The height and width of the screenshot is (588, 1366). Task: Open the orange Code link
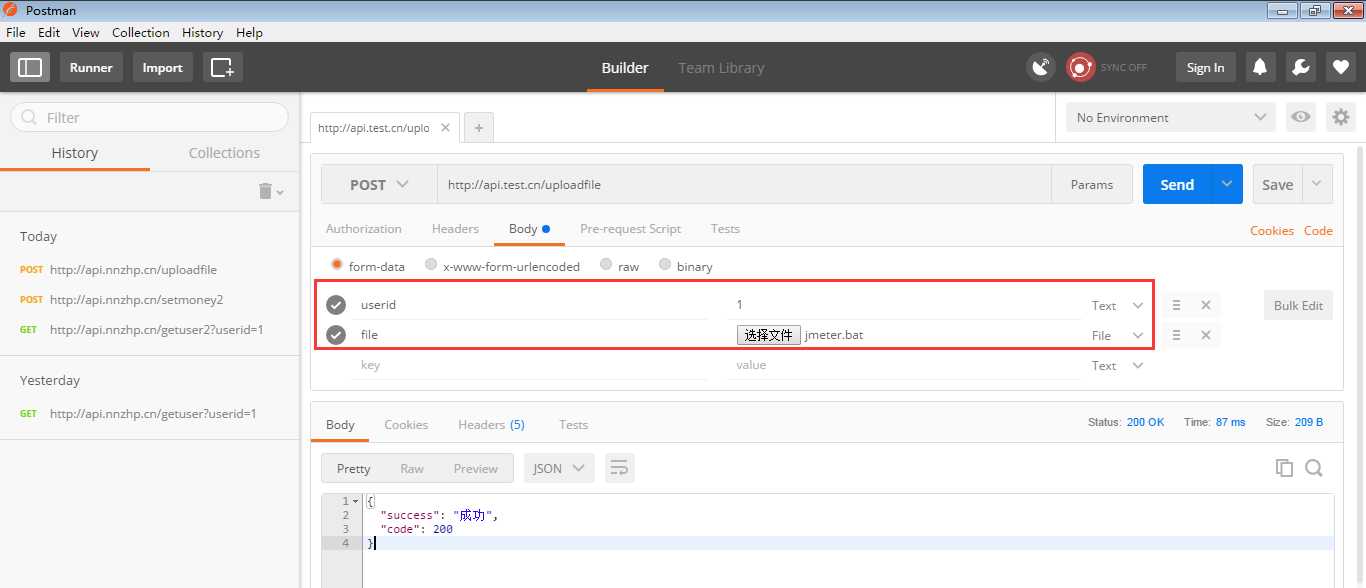[x=1318, y=230]
